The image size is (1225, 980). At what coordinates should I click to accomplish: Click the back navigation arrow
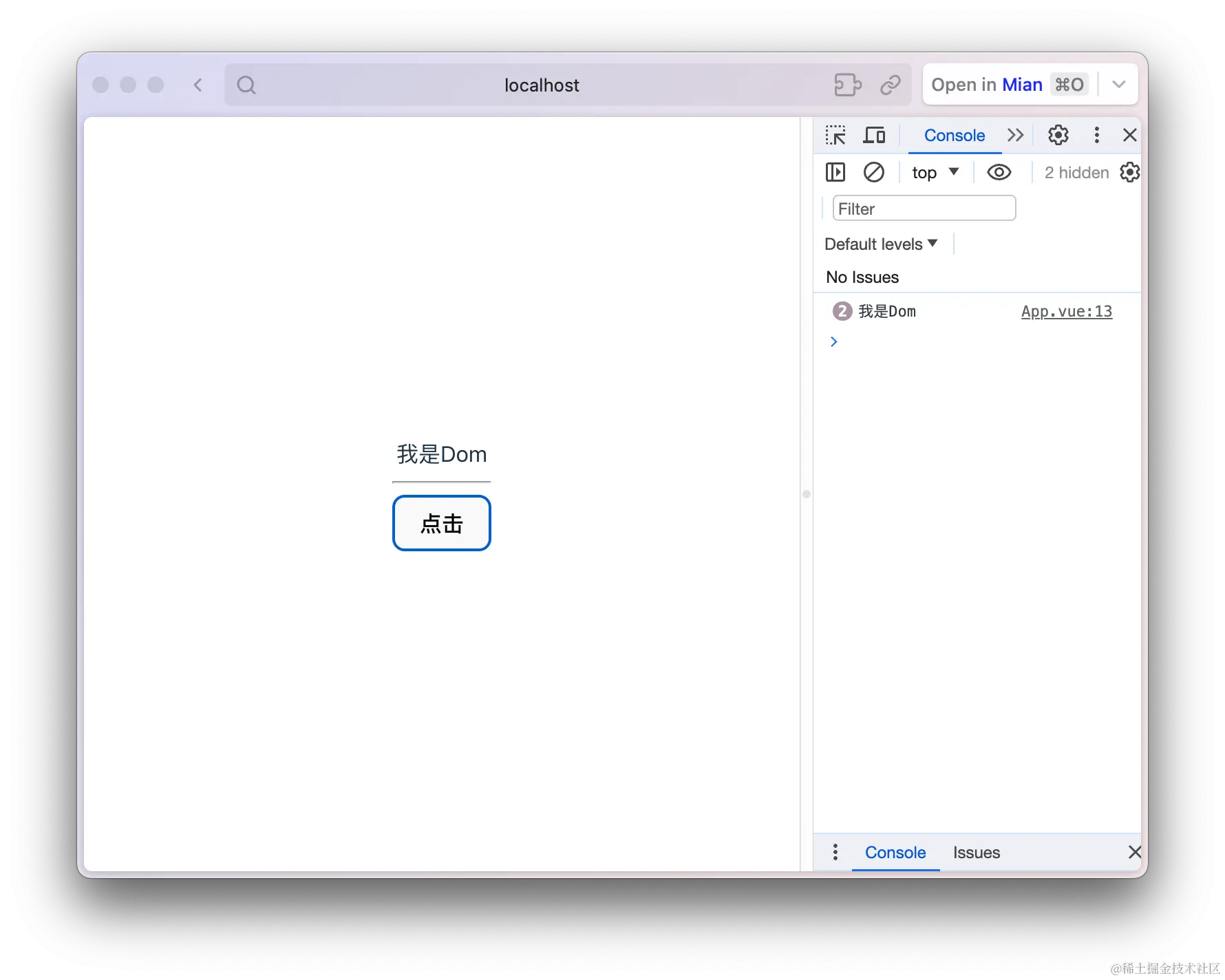tap(198, 85)
